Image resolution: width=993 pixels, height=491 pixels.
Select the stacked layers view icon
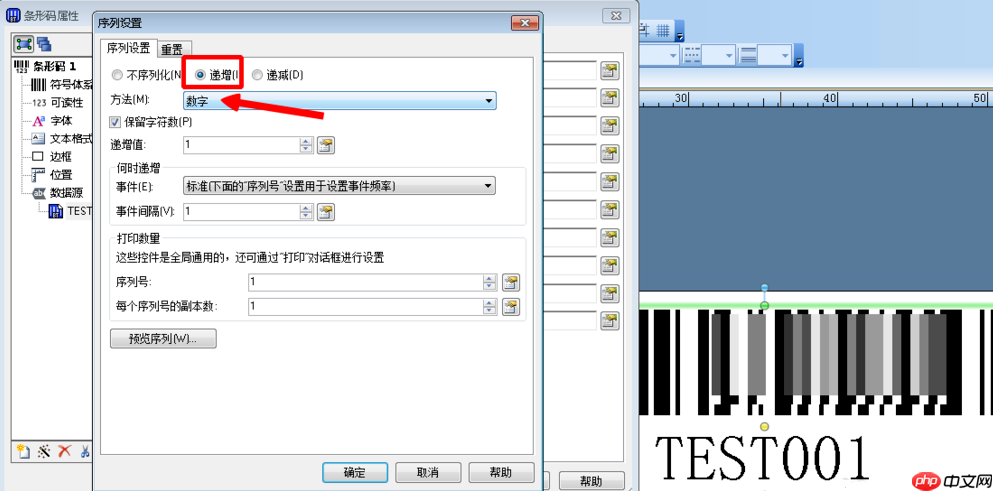(x=44, y=44)
